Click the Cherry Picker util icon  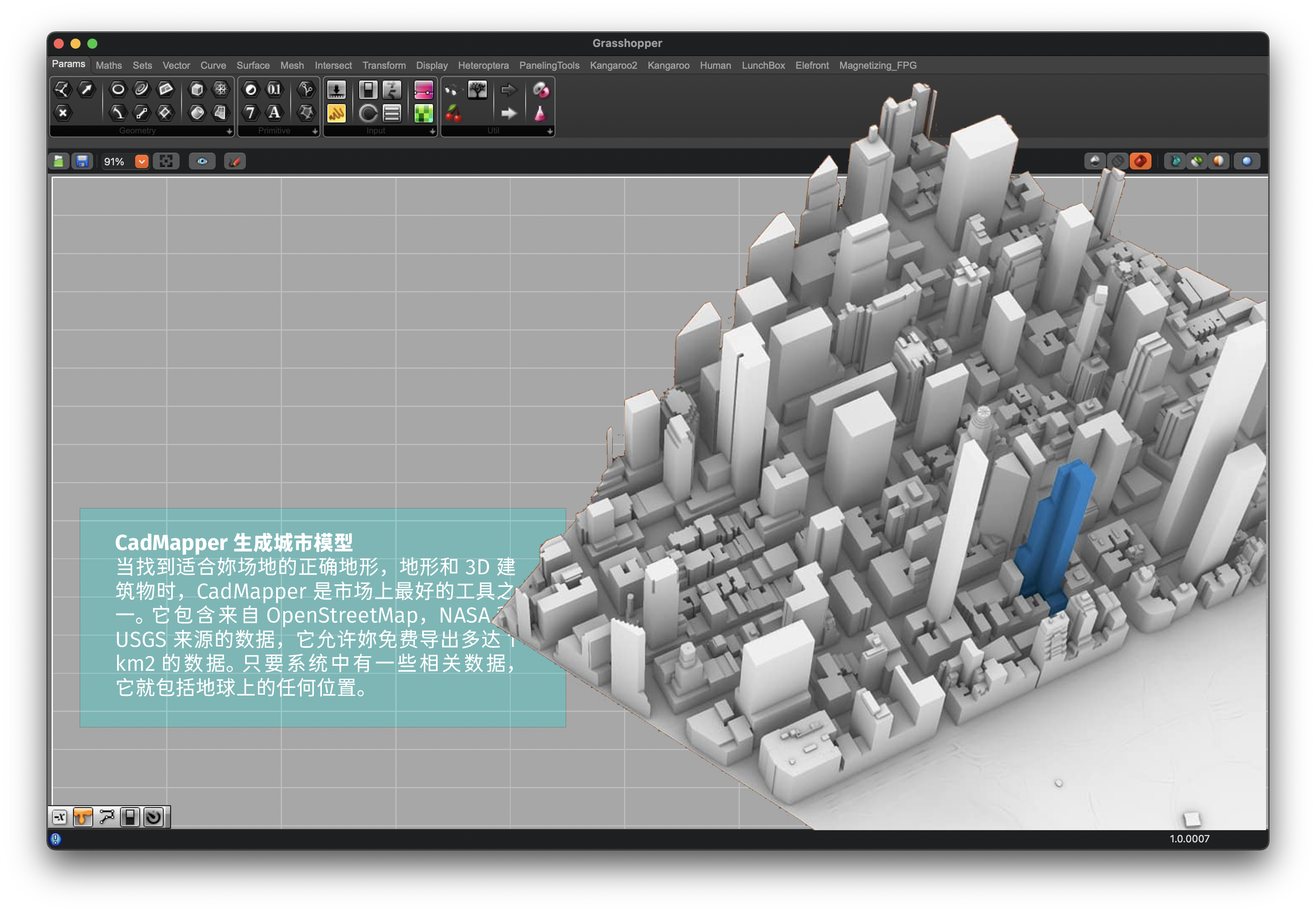point(453,113)
